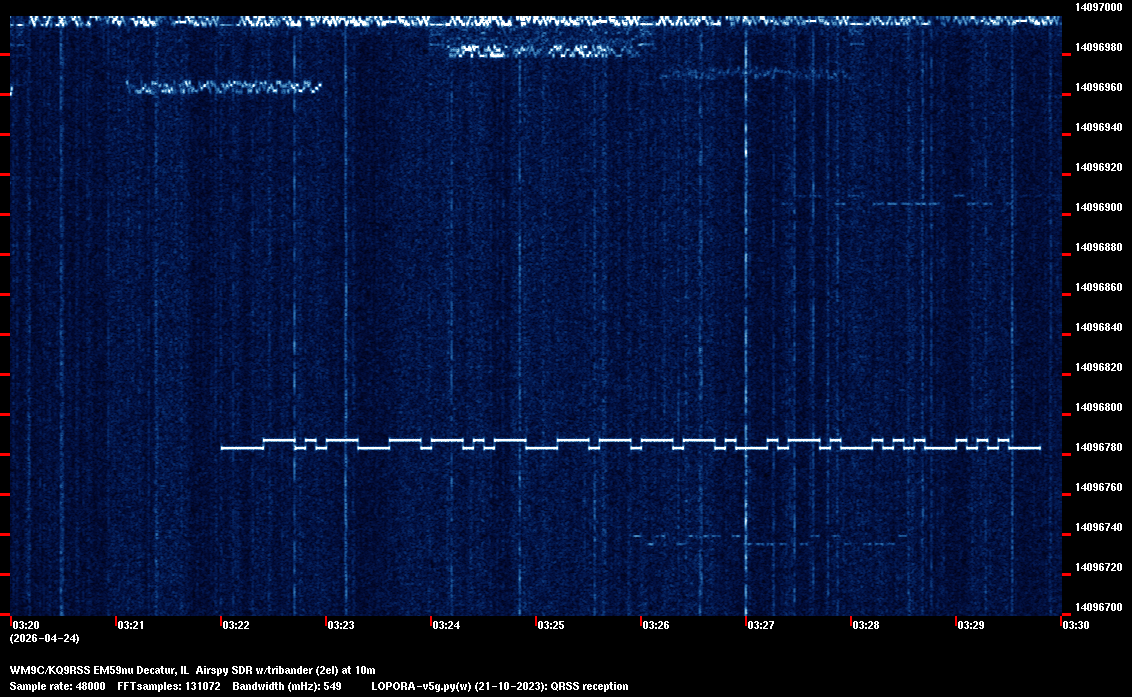Select the 03:22 time marker
This screenshot has width=1132, height=697.
pos(236,625)
